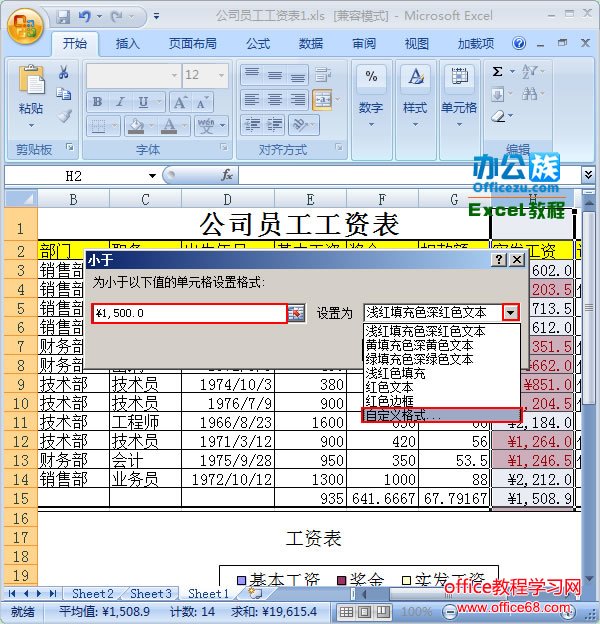Open Find and Select binoculars
The width and height of the screenshot is (600, 624).
pos(529,94)
